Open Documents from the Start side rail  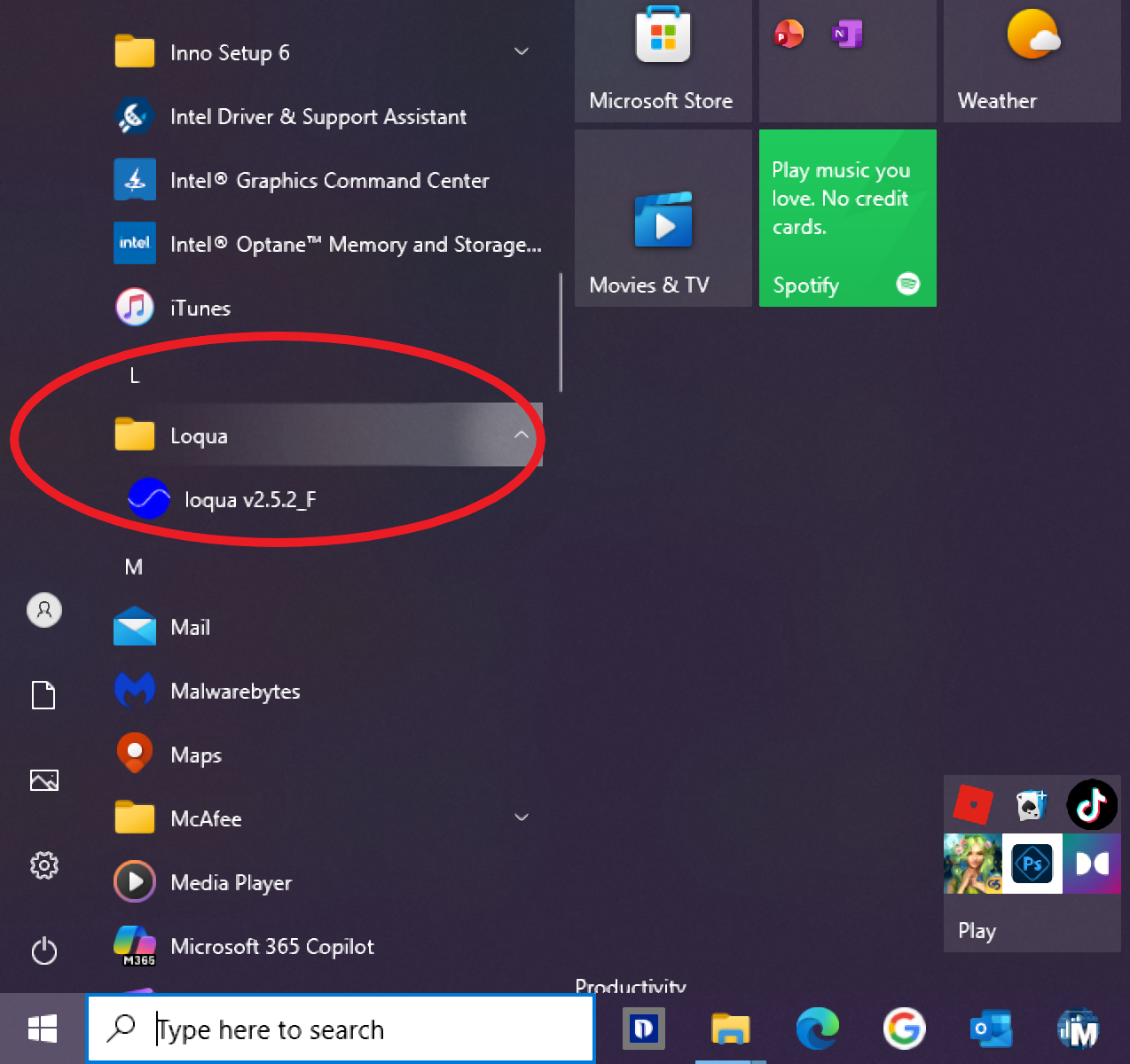click(x=44, y=695)
